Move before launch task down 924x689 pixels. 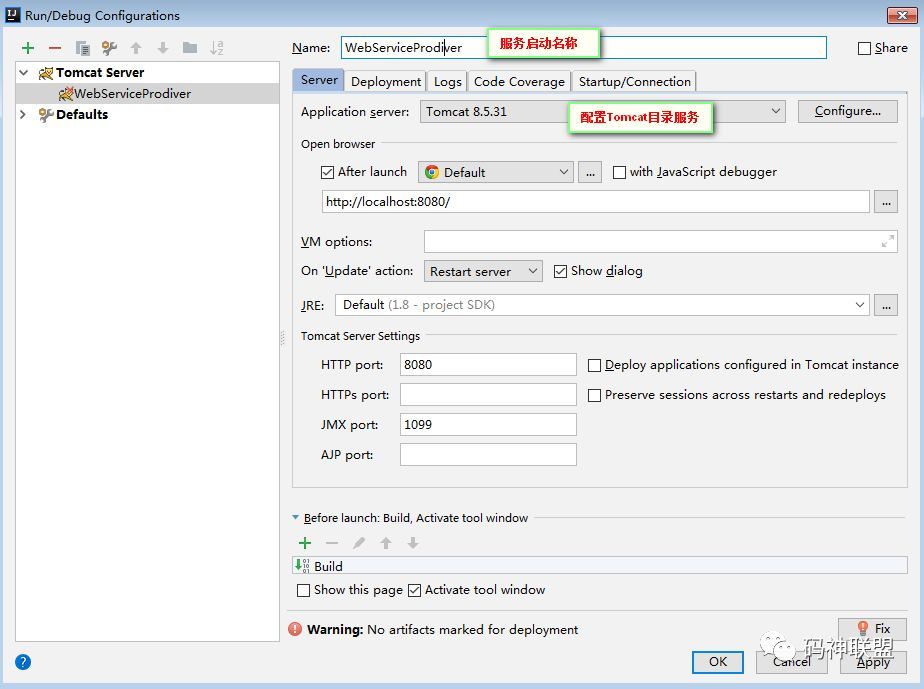(x=413, y=543)
